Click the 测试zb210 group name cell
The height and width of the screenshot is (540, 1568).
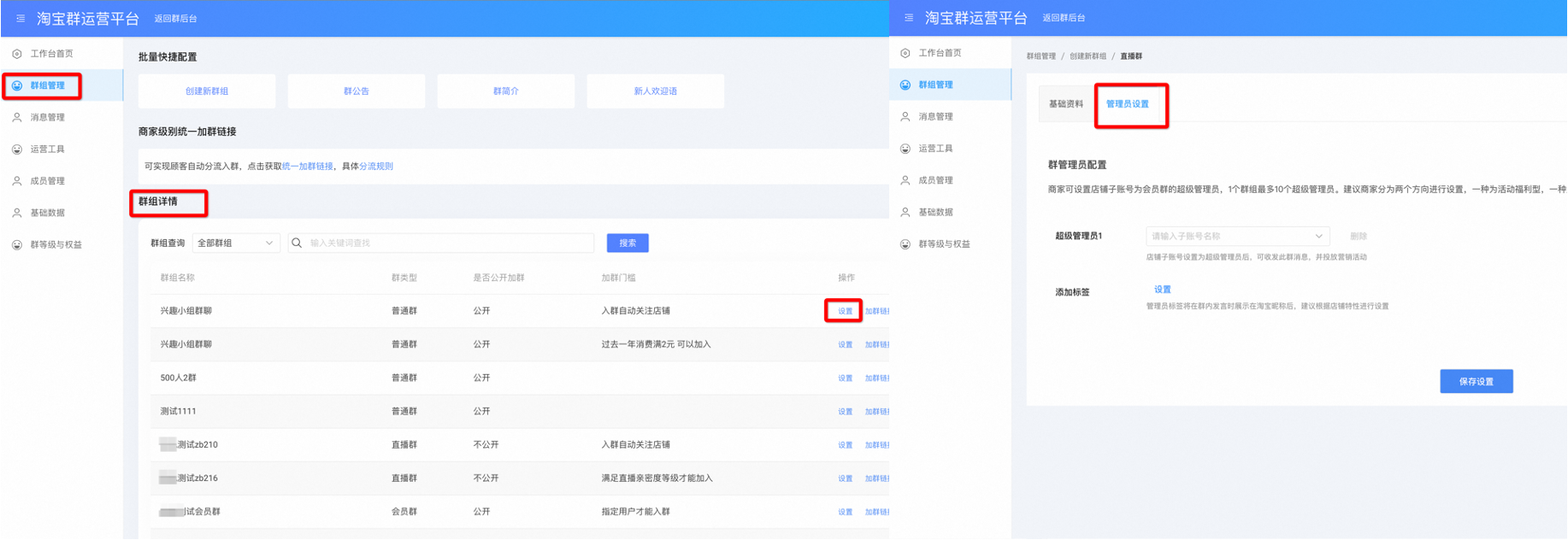point(189,444)
